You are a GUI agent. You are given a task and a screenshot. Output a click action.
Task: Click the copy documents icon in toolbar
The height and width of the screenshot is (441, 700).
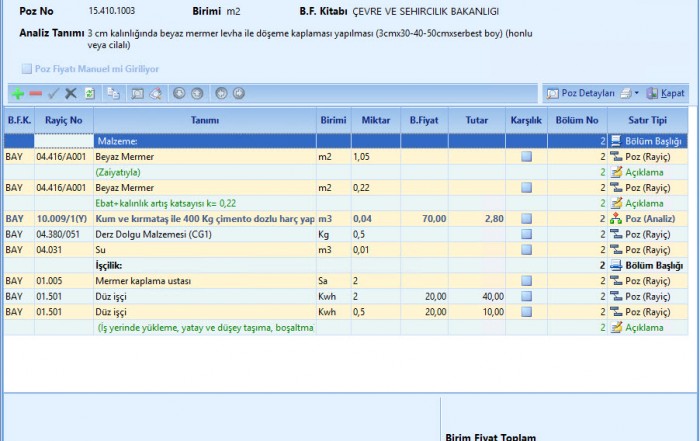point(113,93)
